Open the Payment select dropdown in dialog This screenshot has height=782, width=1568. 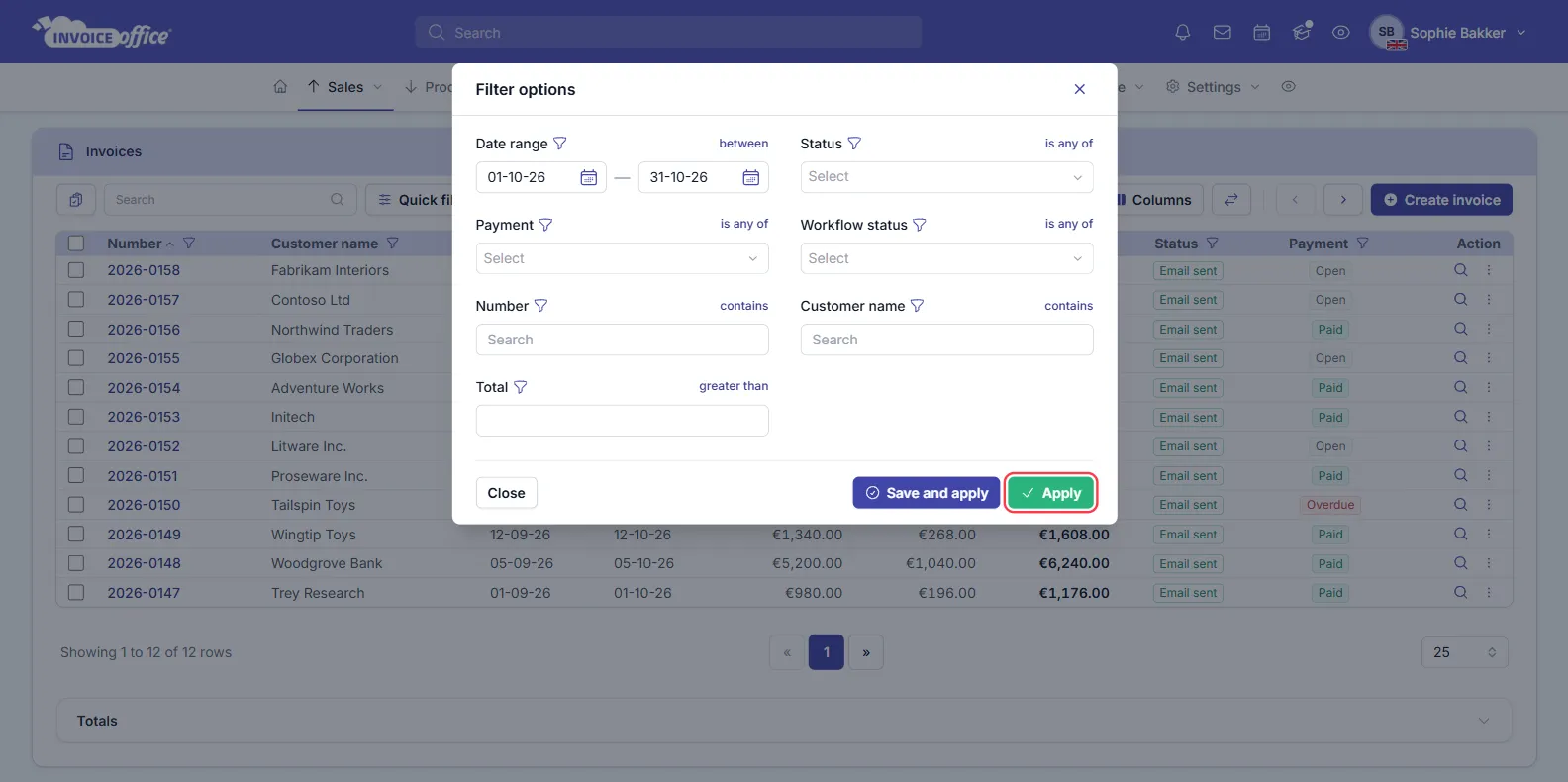(x=622, y=258)
